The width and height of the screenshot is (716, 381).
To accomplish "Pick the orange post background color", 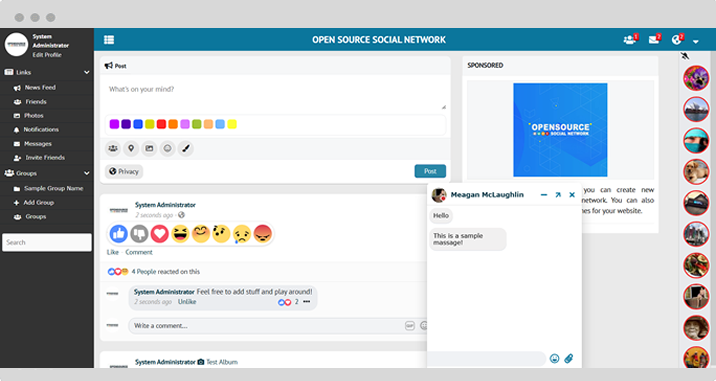I will tap(173, 124).
